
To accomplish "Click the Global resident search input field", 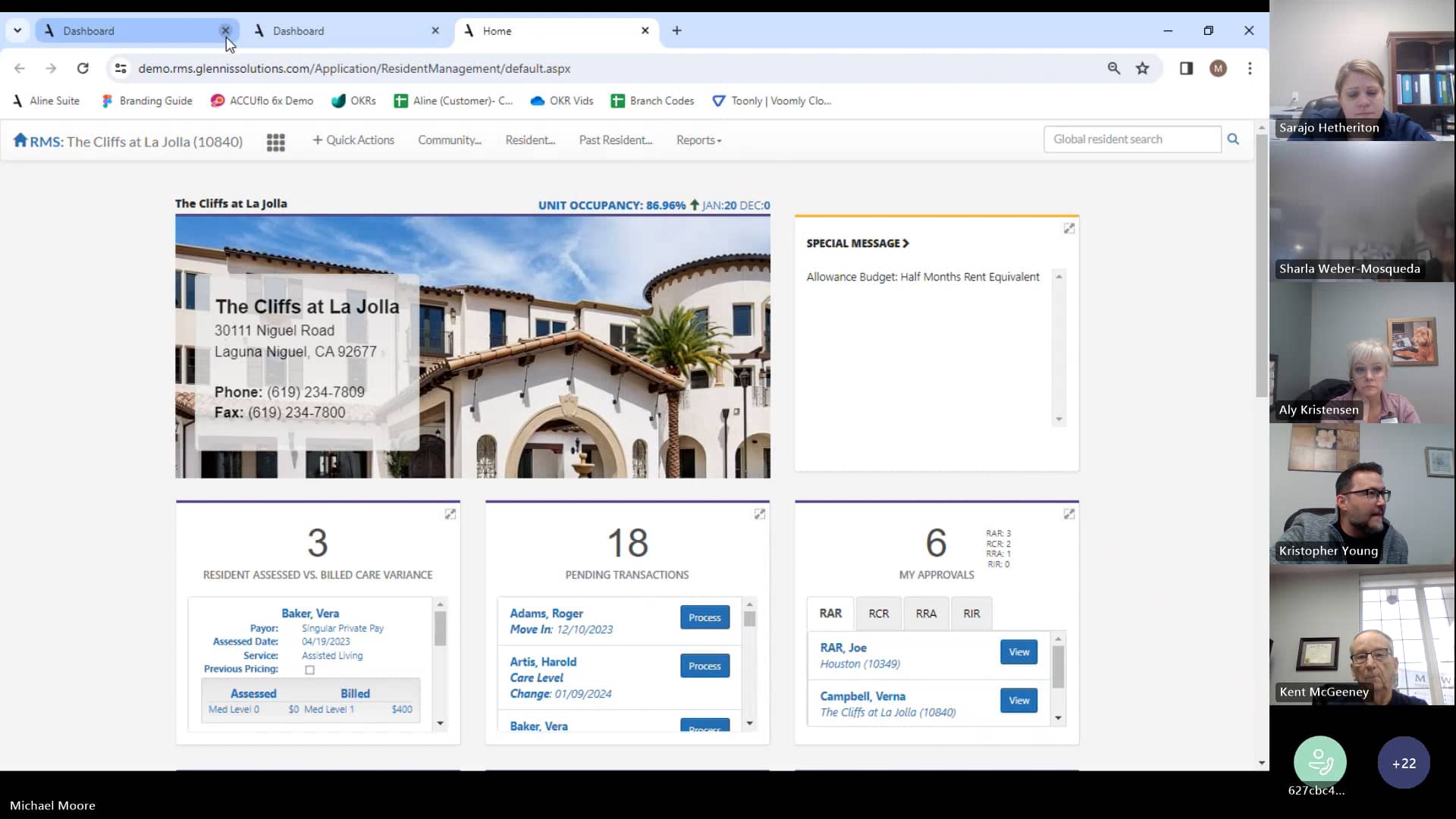I will (x=1134, y=139).
